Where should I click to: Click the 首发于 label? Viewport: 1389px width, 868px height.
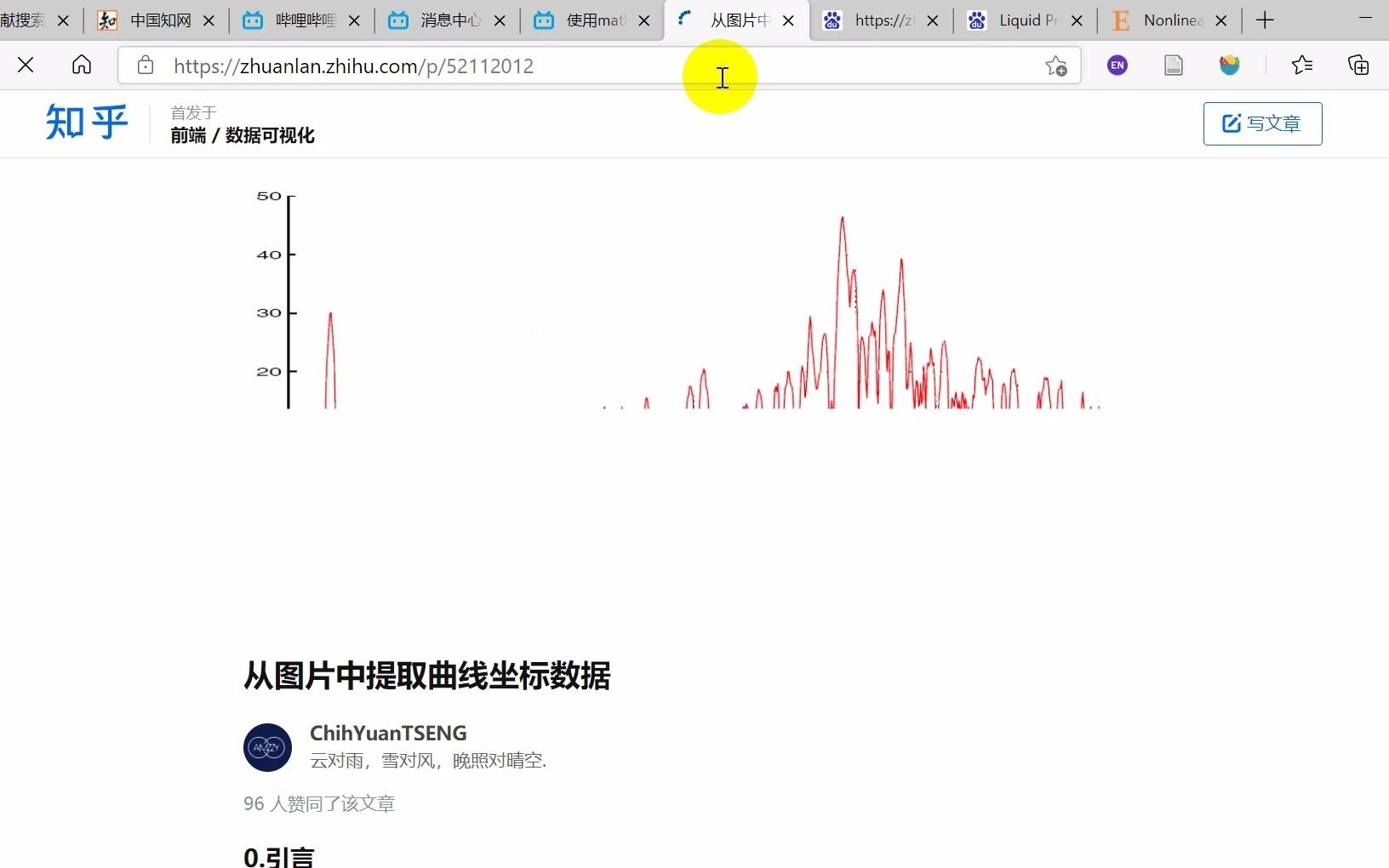(193, 112)
